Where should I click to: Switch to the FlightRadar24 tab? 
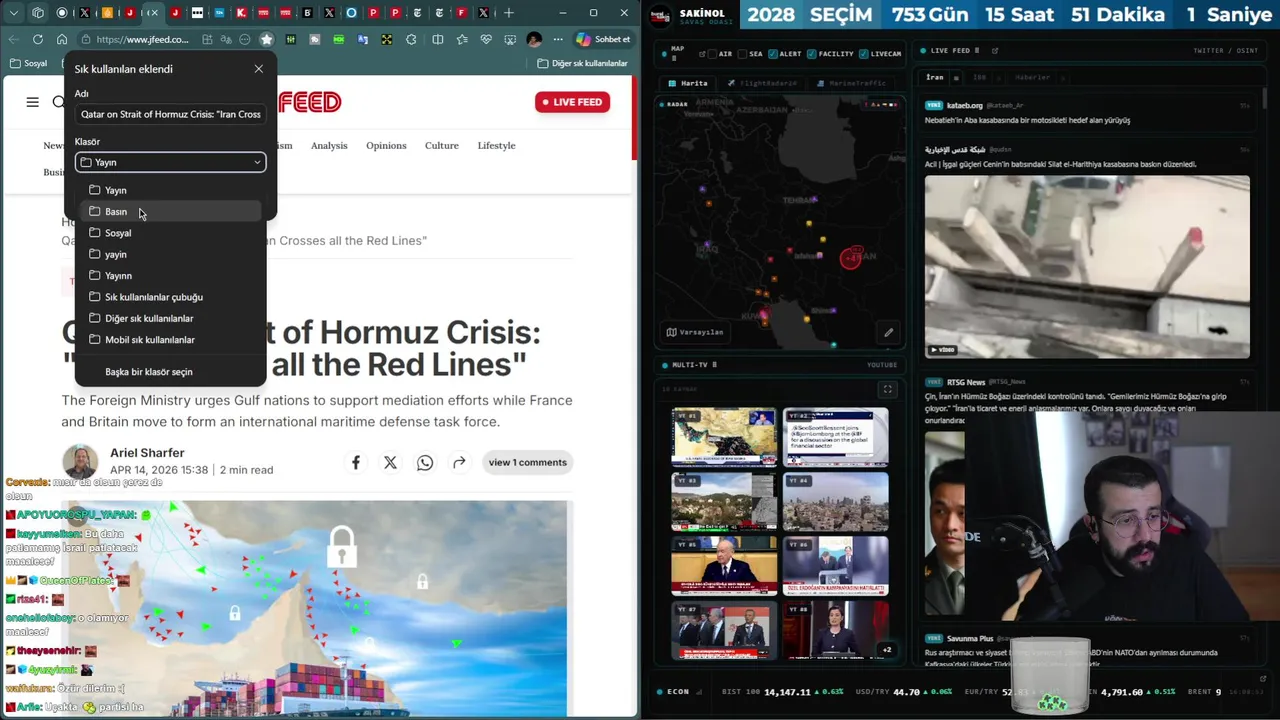764,83
